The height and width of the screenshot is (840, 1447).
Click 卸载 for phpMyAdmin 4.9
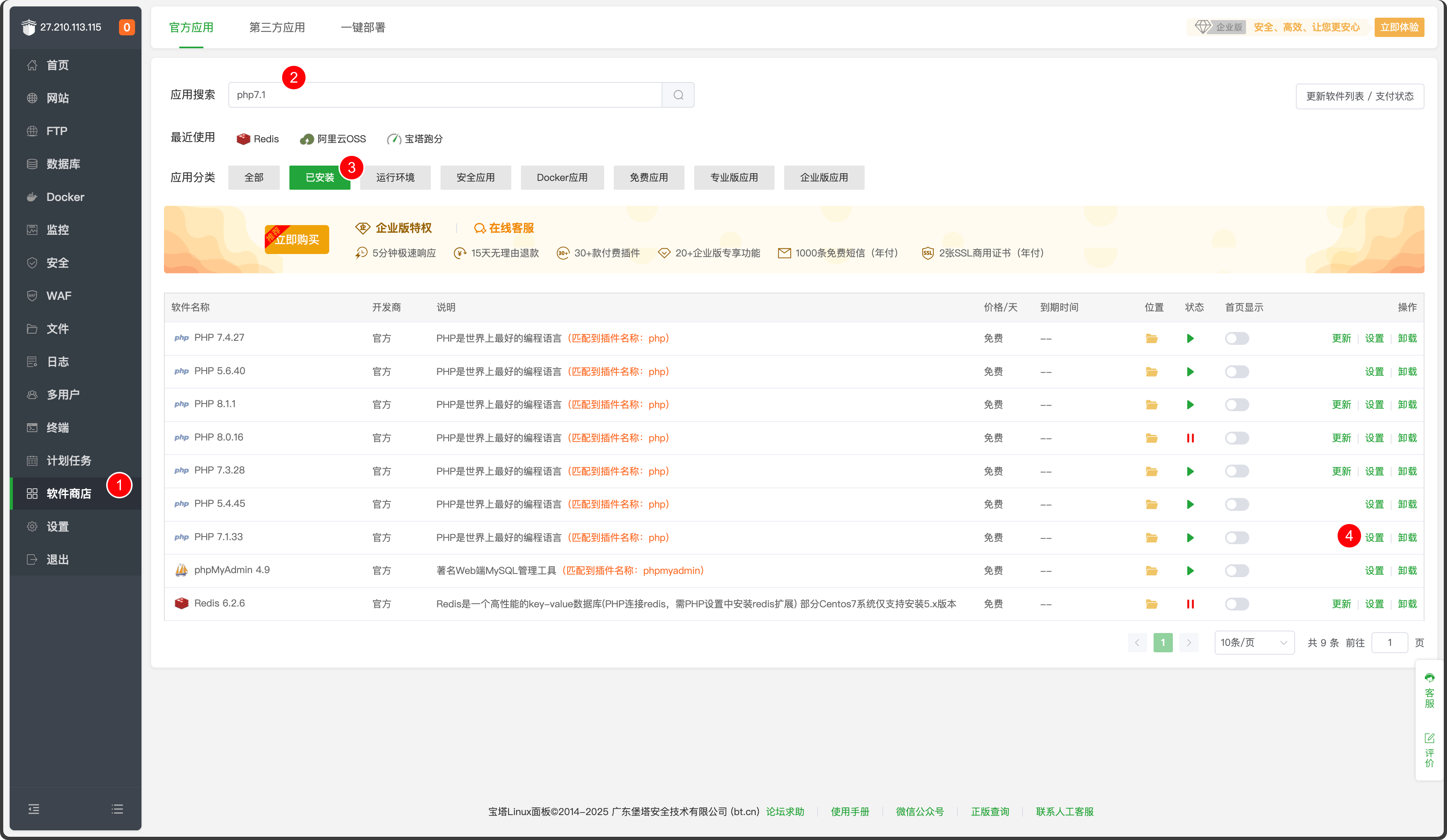(x=1407, y=571)
